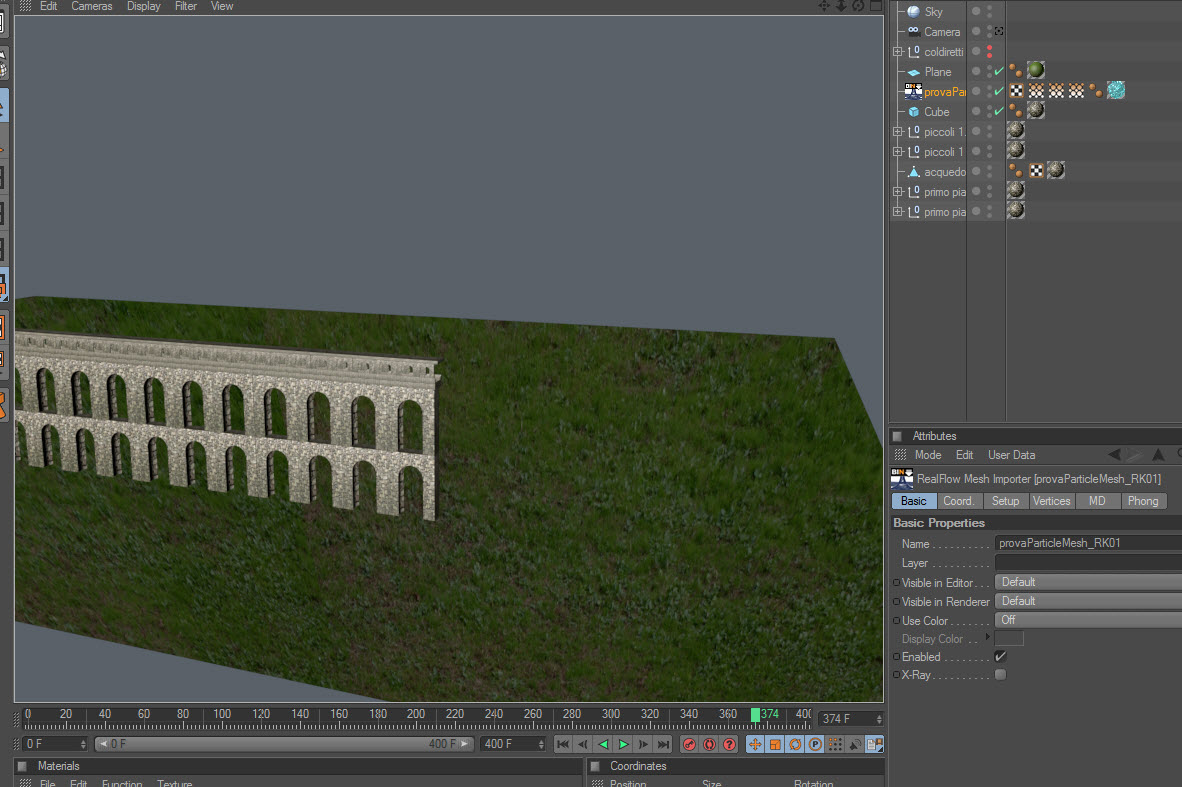Step to next frame button
Viewport: 1182px width, 787px height.
(x=643, y=744)
